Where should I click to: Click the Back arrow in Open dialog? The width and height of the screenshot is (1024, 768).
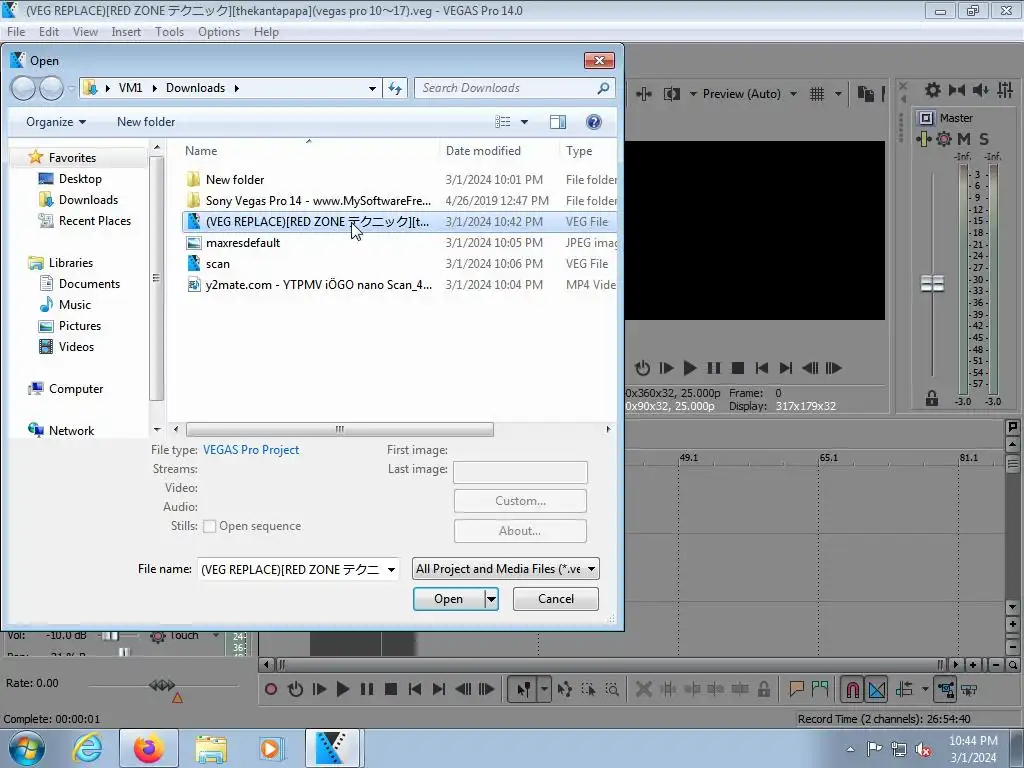(24, 88)
